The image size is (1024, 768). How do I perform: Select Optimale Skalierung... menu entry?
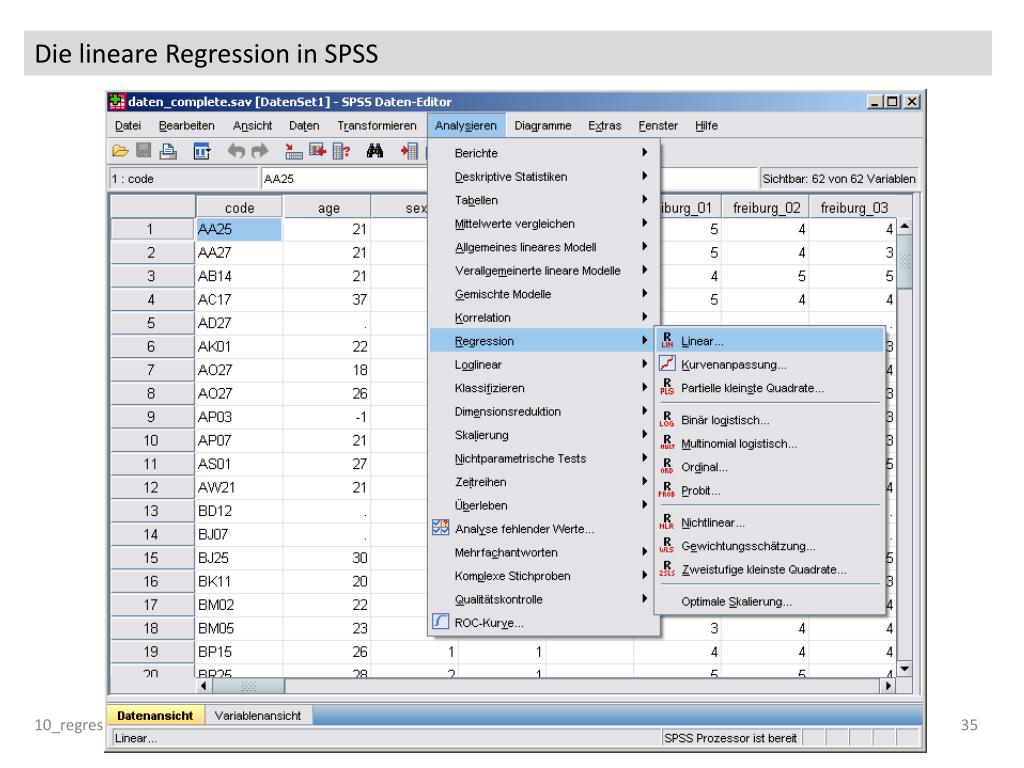(770, 601)
